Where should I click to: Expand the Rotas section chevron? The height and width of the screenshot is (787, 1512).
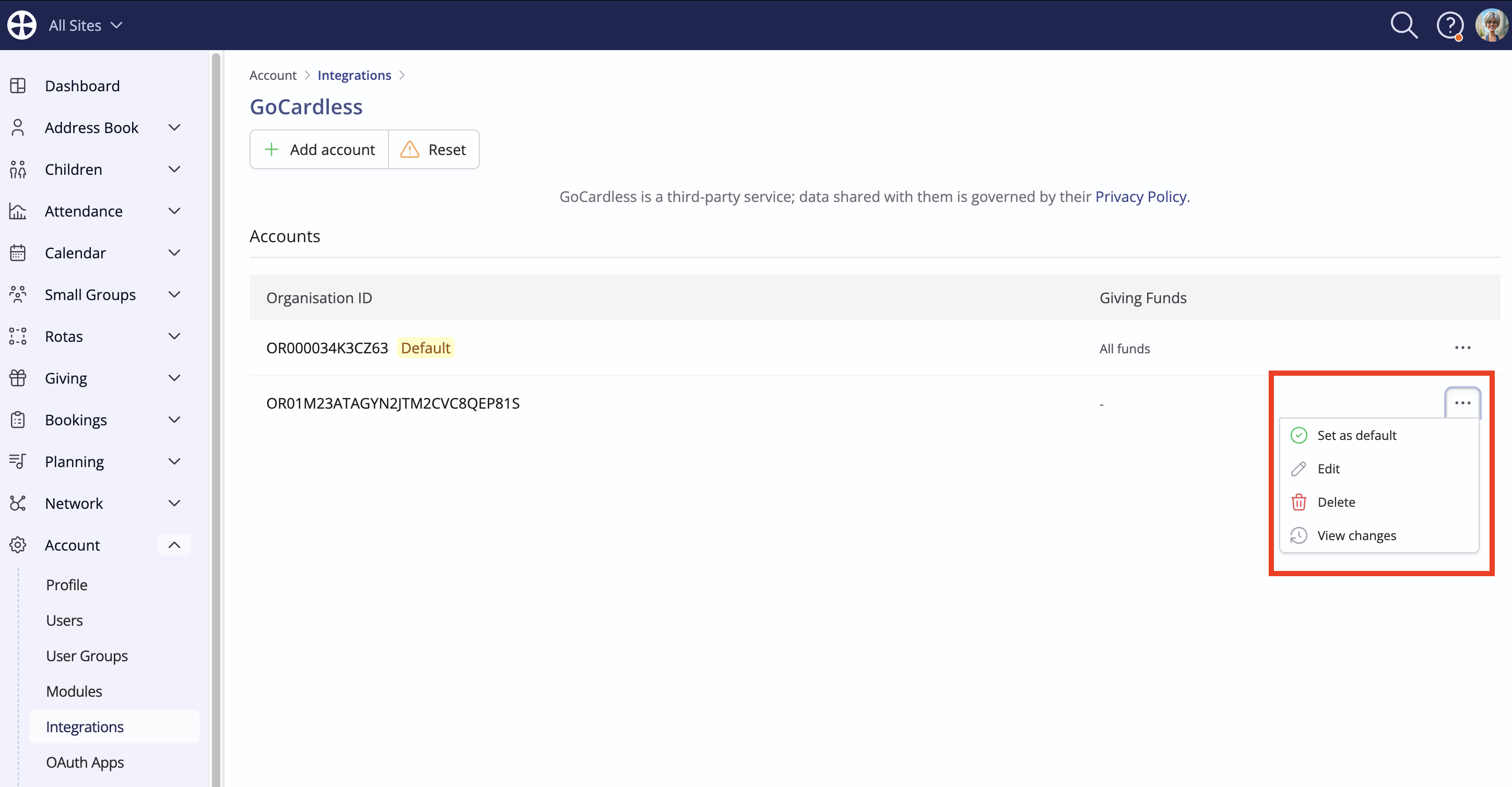pos(174,336)
